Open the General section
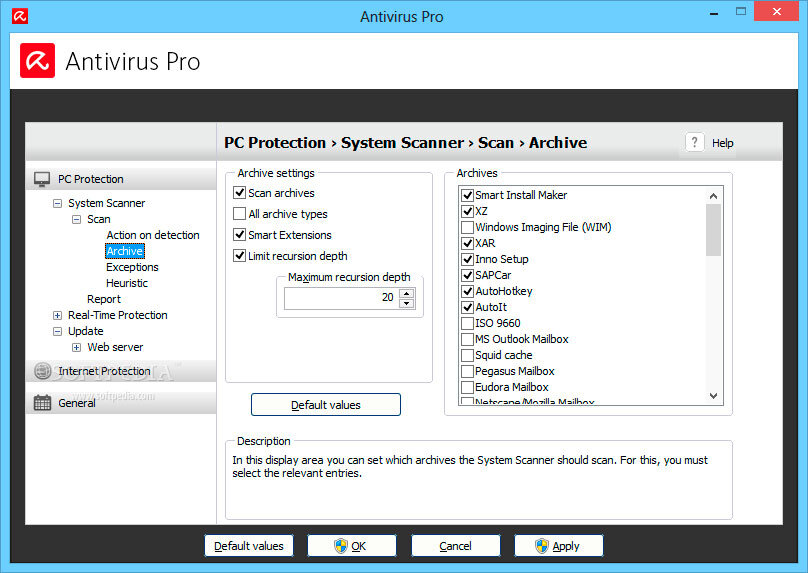Viewport: 808px width, 573px height. (x=121, y=403)
